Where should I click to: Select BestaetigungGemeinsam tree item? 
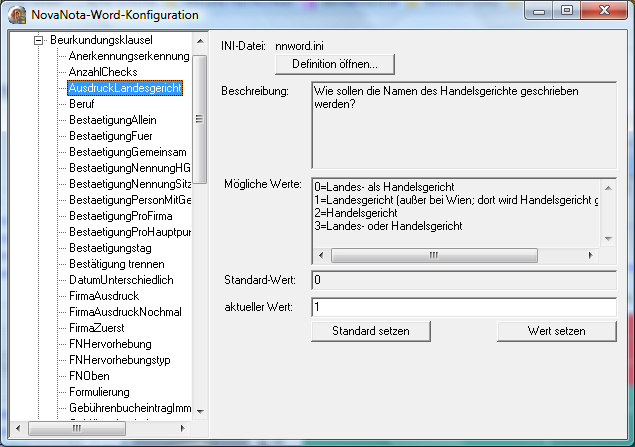click(128, 152)
